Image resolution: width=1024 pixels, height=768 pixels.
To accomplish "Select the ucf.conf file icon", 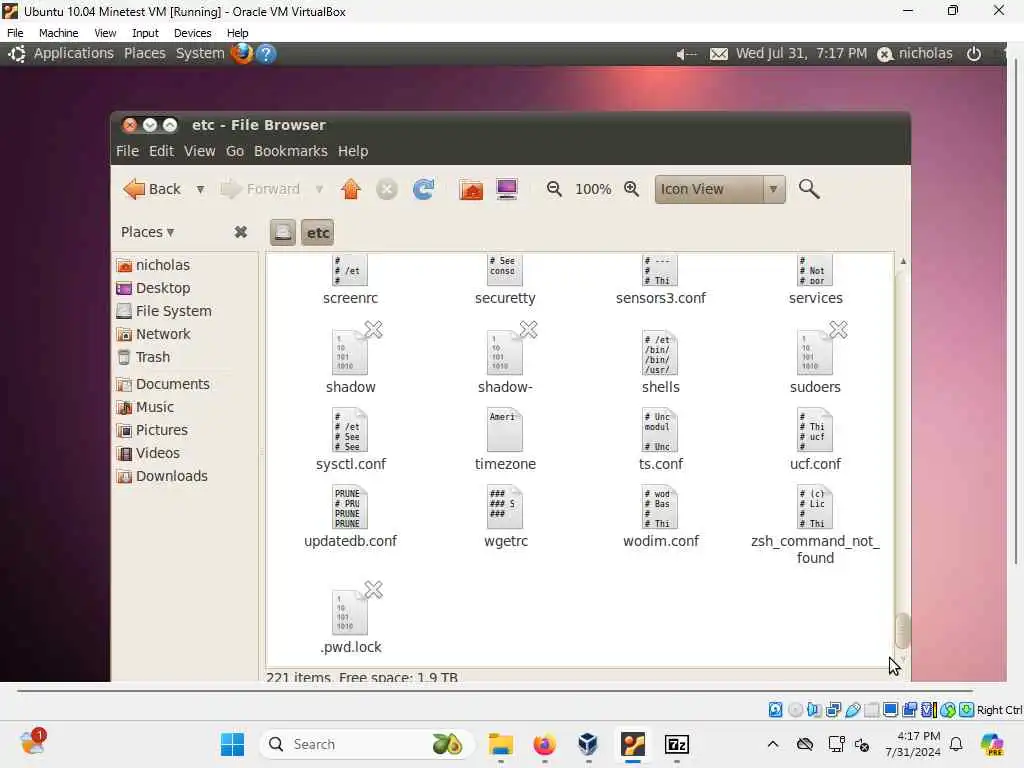I will [x=815, y=430].
